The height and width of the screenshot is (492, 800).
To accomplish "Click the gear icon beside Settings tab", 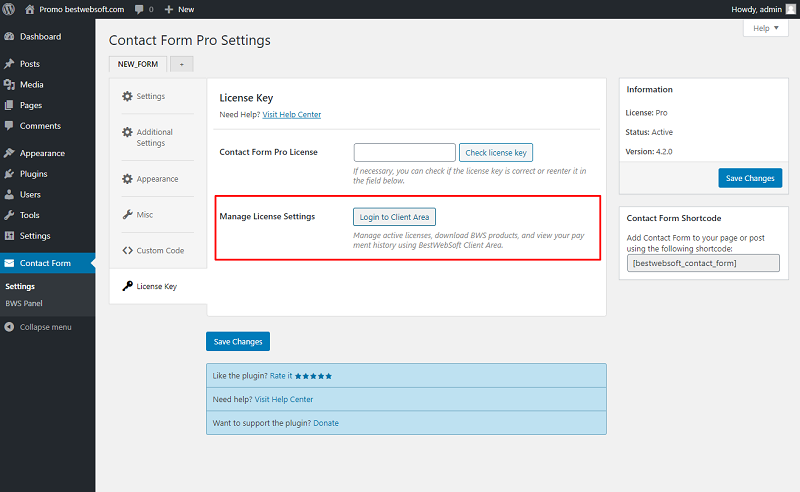I will click(x=128, y=96).
